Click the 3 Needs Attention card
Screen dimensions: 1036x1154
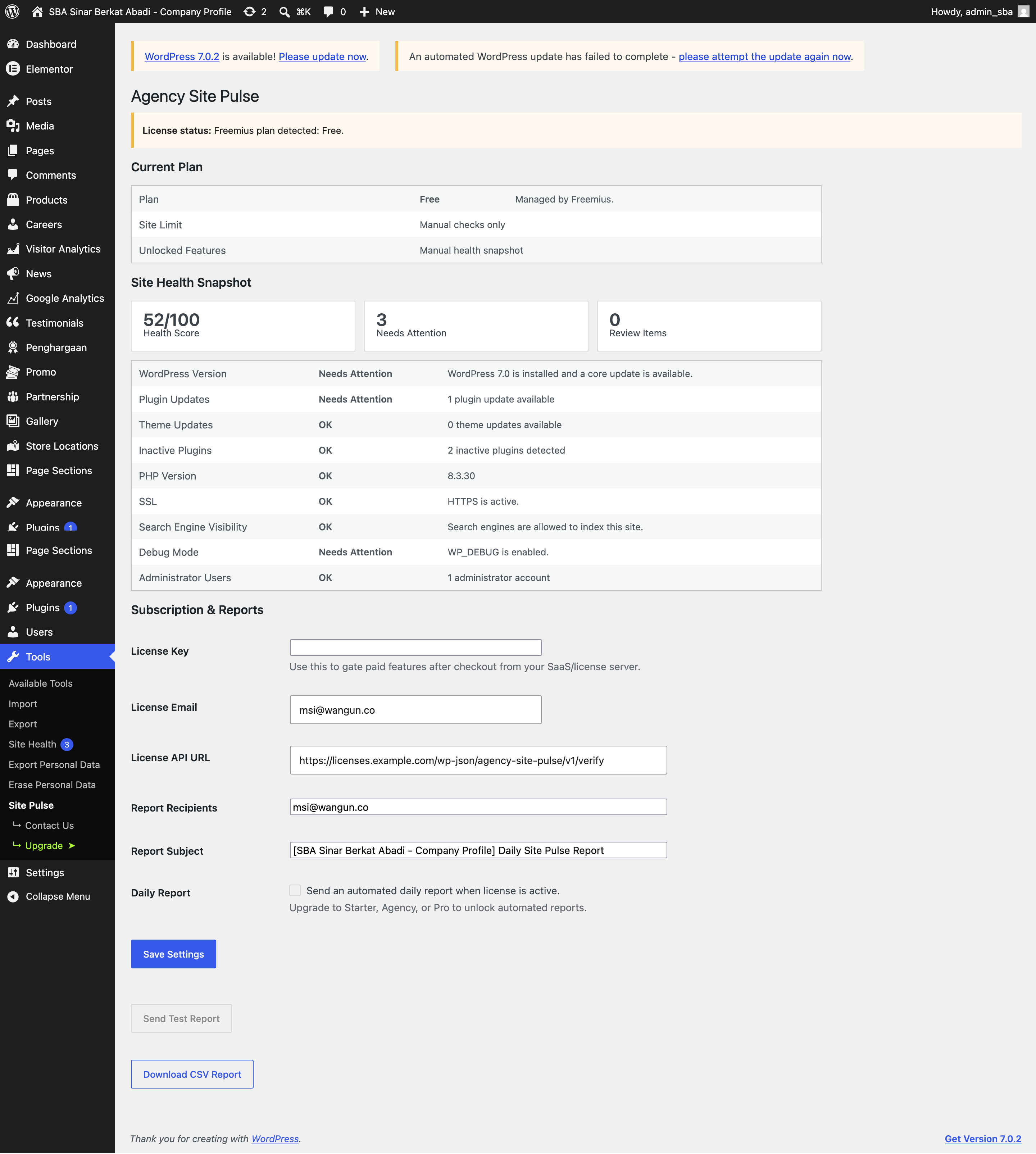(x=476, y=326)
